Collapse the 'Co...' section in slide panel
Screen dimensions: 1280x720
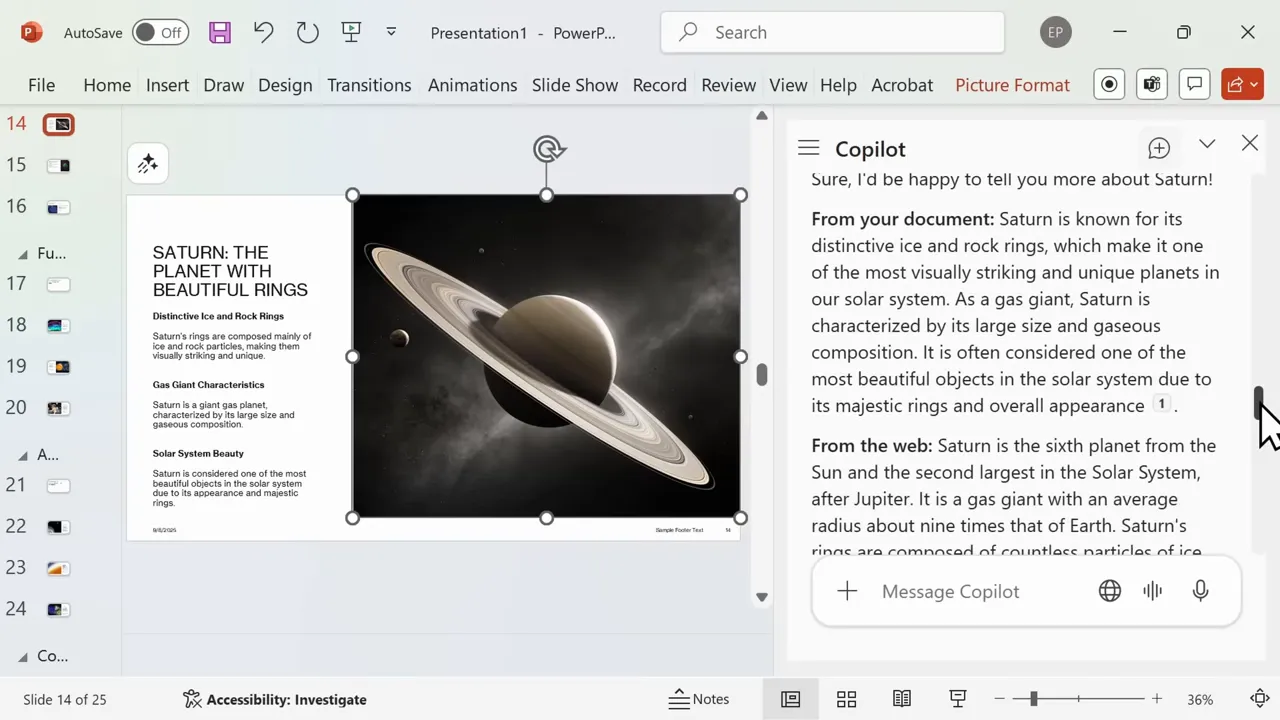[x=23, y=657]
